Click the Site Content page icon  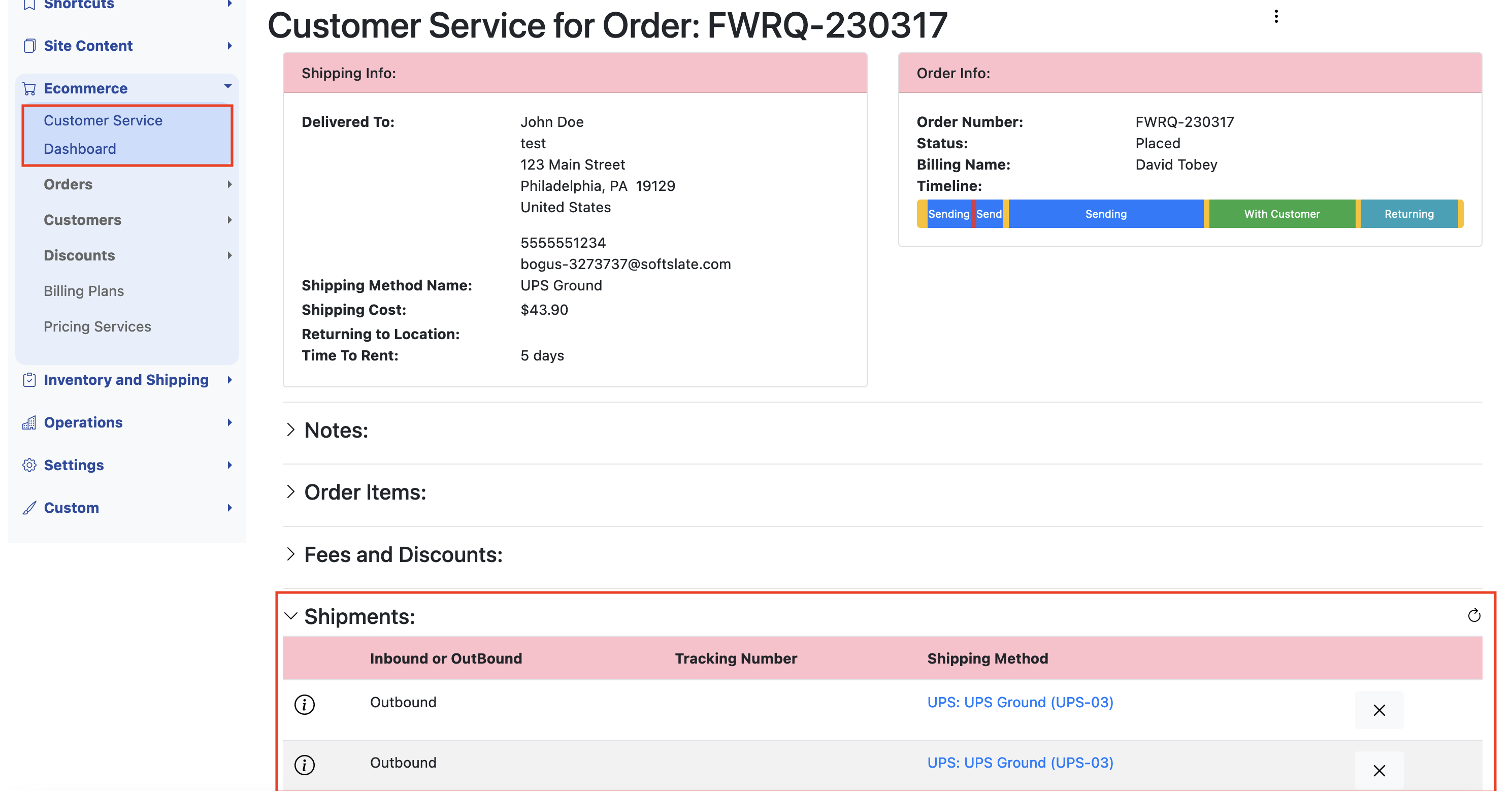[29, 46]
